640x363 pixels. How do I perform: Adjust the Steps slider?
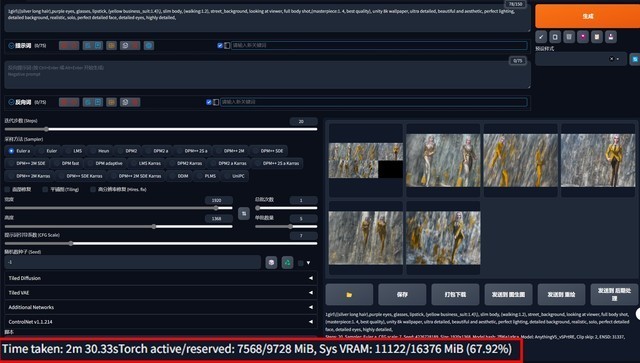click(161, 129)
